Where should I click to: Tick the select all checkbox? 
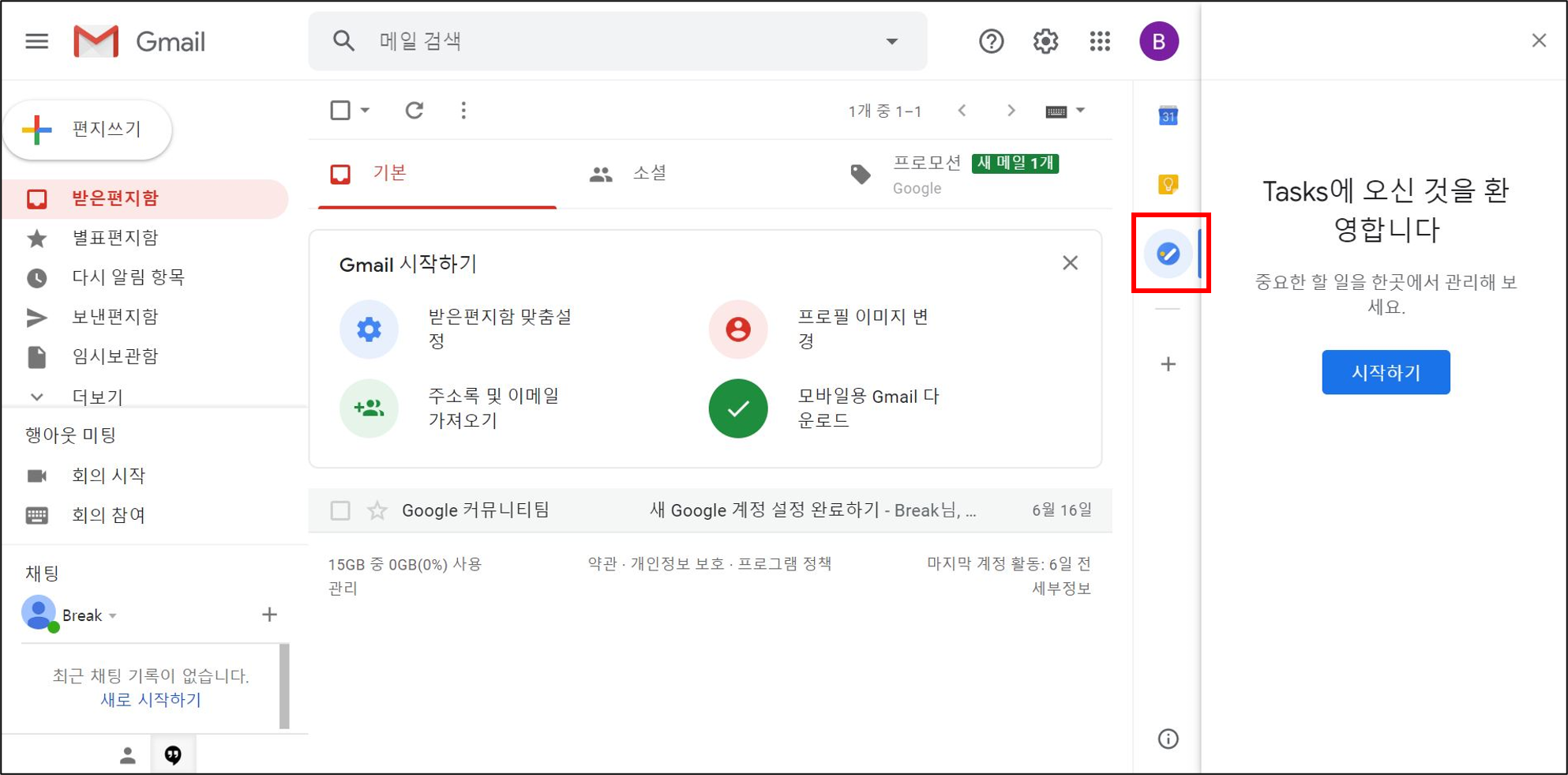[x=340, y=110]
